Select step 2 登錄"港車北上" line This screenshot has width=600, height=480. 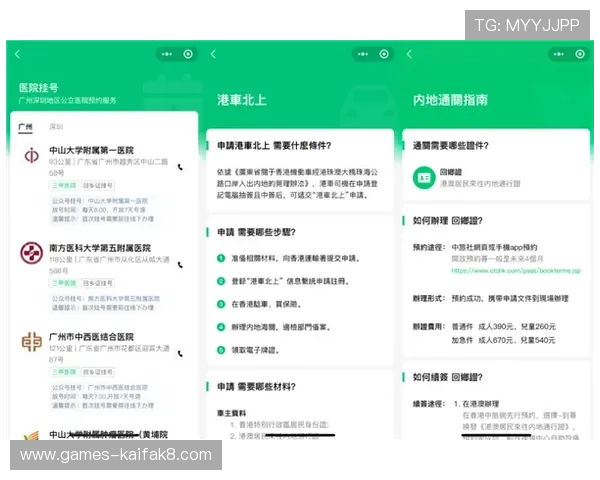283,281
